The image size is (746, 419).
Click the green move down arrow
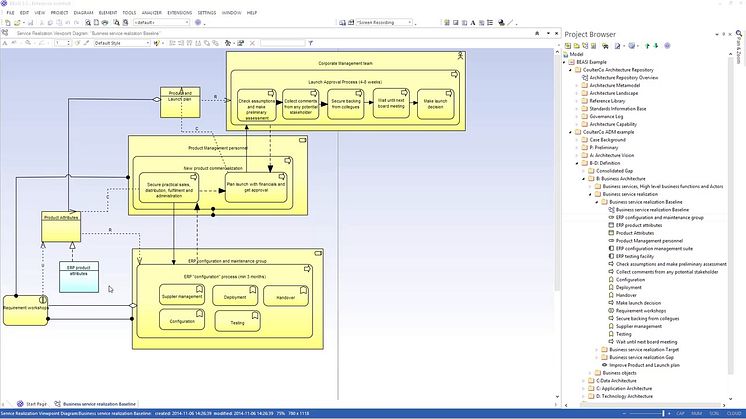tap(656, 46)
